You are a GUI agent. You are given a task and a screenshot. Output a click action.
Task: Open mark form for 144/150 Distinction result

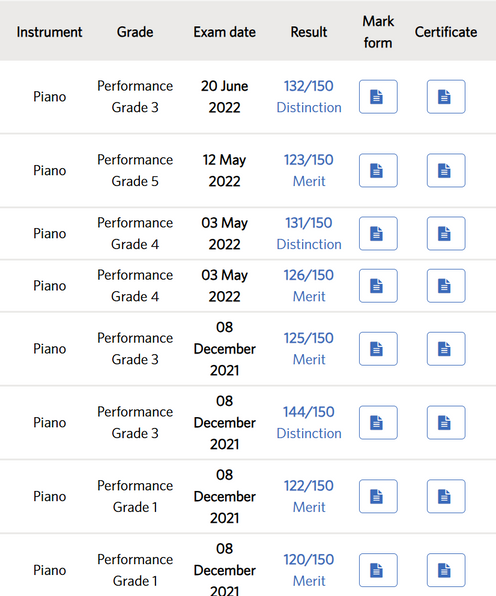[378, 422]
